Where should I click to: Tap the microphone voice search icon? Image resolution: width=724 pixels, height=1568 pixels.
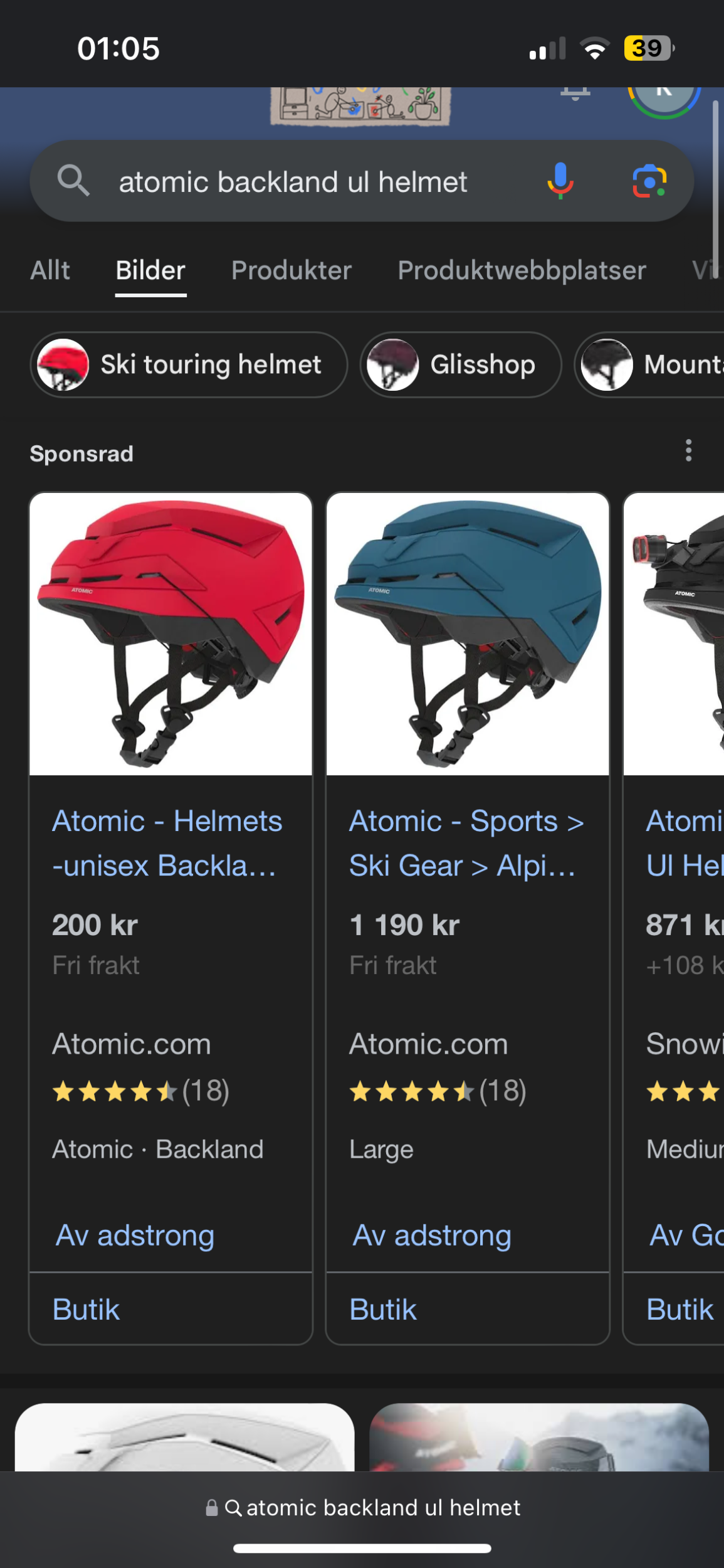(x=560, y=181)
